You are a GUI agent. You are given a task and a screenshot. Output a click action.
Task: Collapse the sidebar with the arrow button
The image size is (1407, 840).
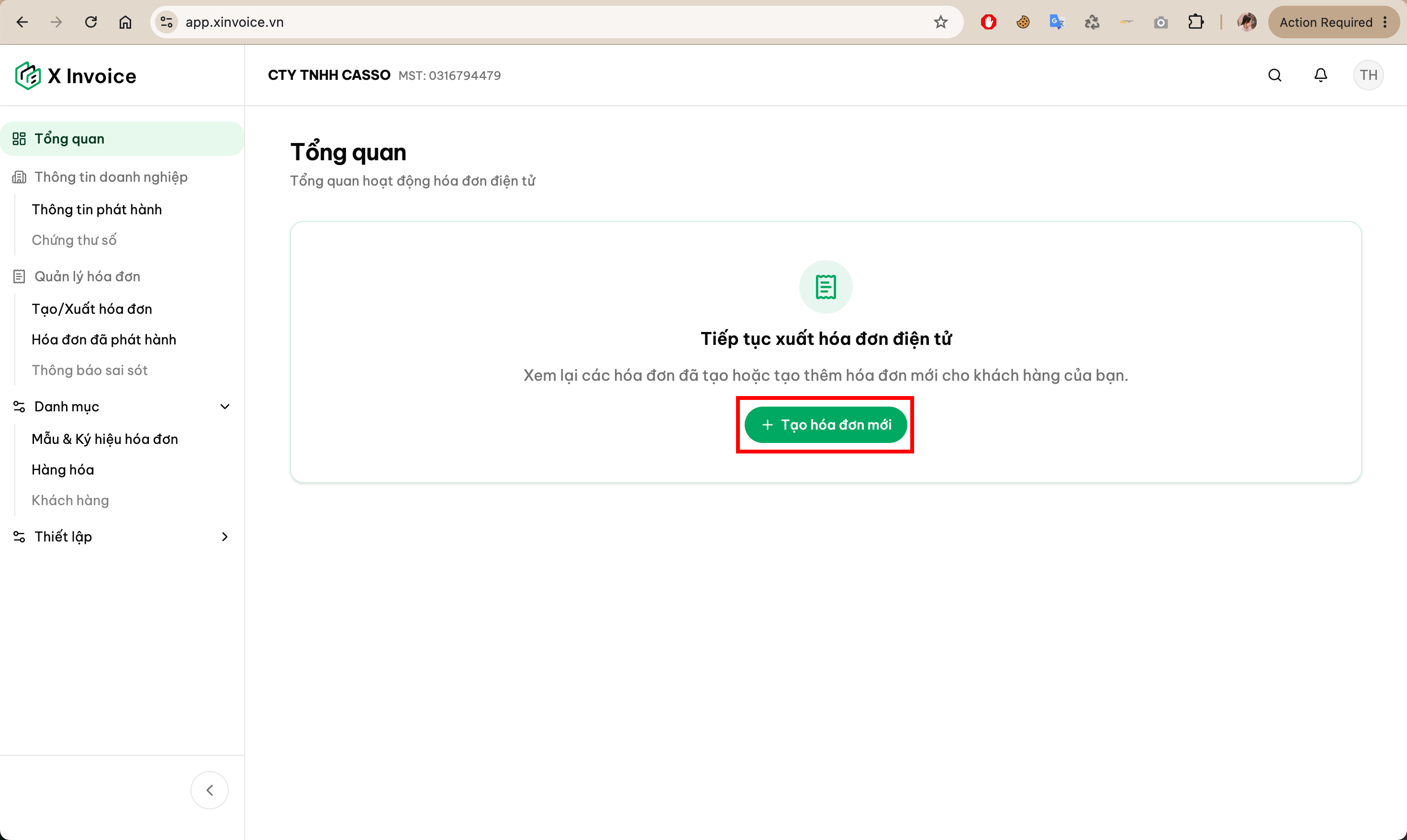(x=210, y=790)
